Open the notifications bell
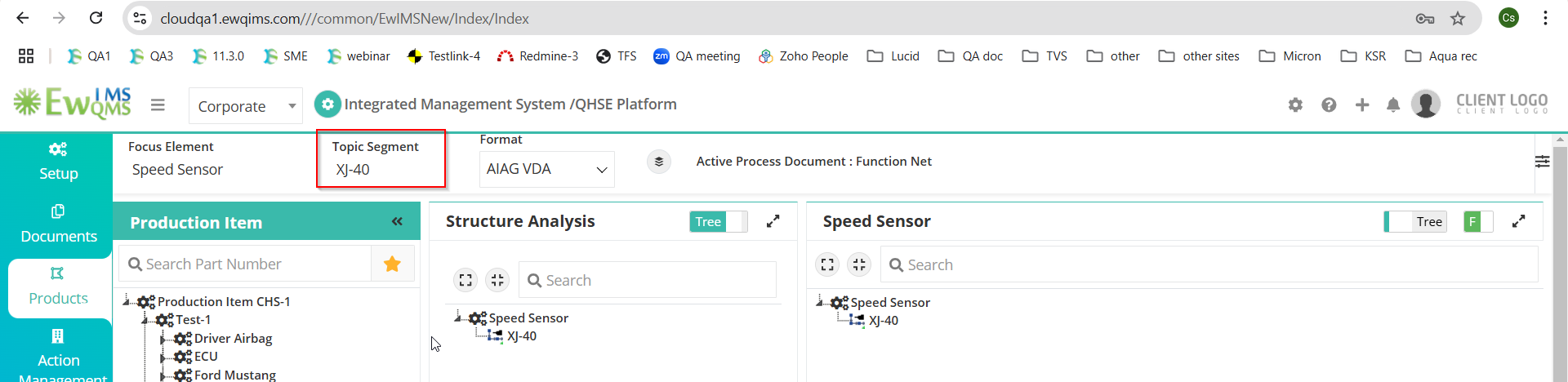The width and height of the screenshot is (1568, 382). tap(1393, 104)
